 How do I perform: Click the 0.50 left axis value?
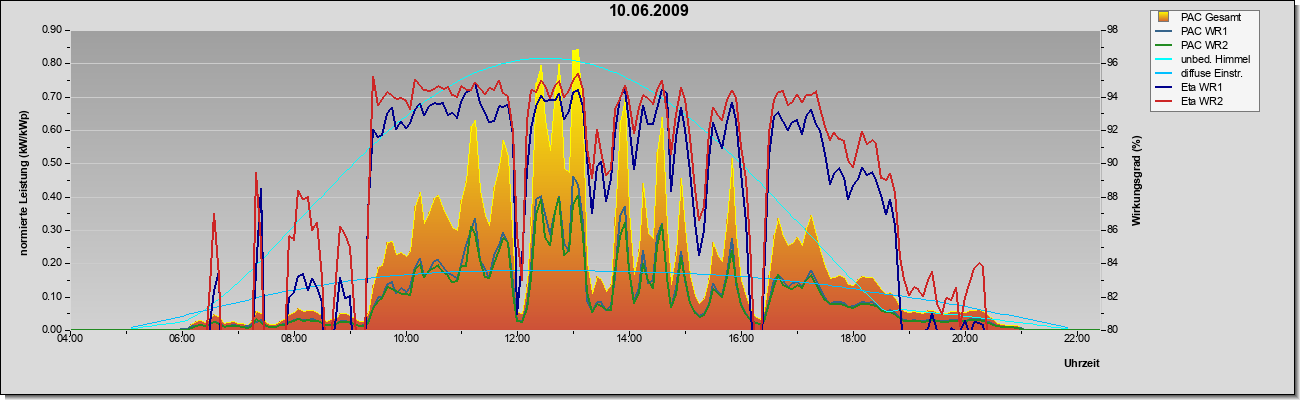click(x=54, y=163)
